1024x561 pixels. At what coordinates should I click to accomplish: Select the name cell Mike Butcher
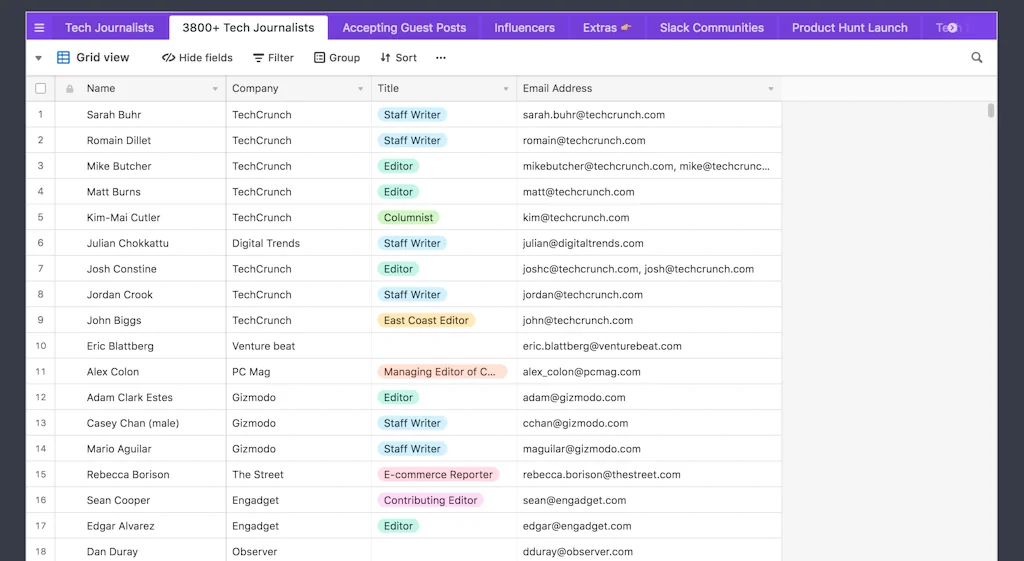point(140,166)
